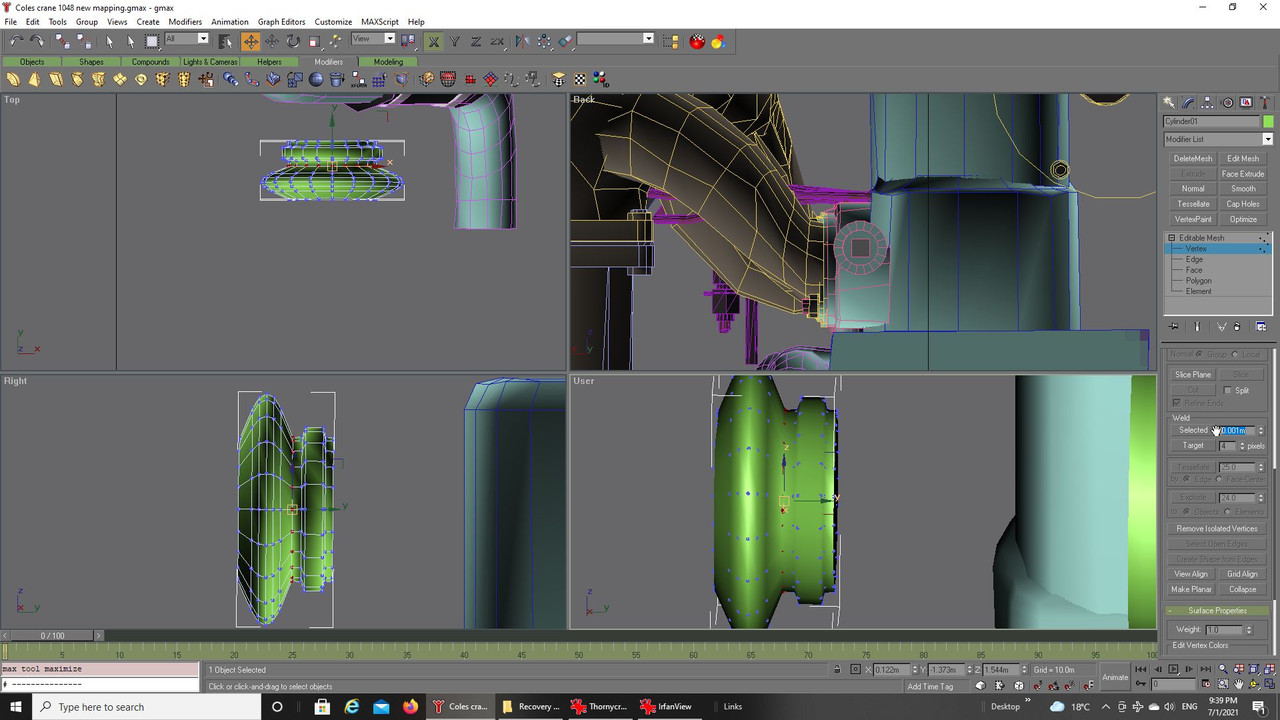
Task: Click the Optimize modifier button
Action: [x=1243, y=218]
